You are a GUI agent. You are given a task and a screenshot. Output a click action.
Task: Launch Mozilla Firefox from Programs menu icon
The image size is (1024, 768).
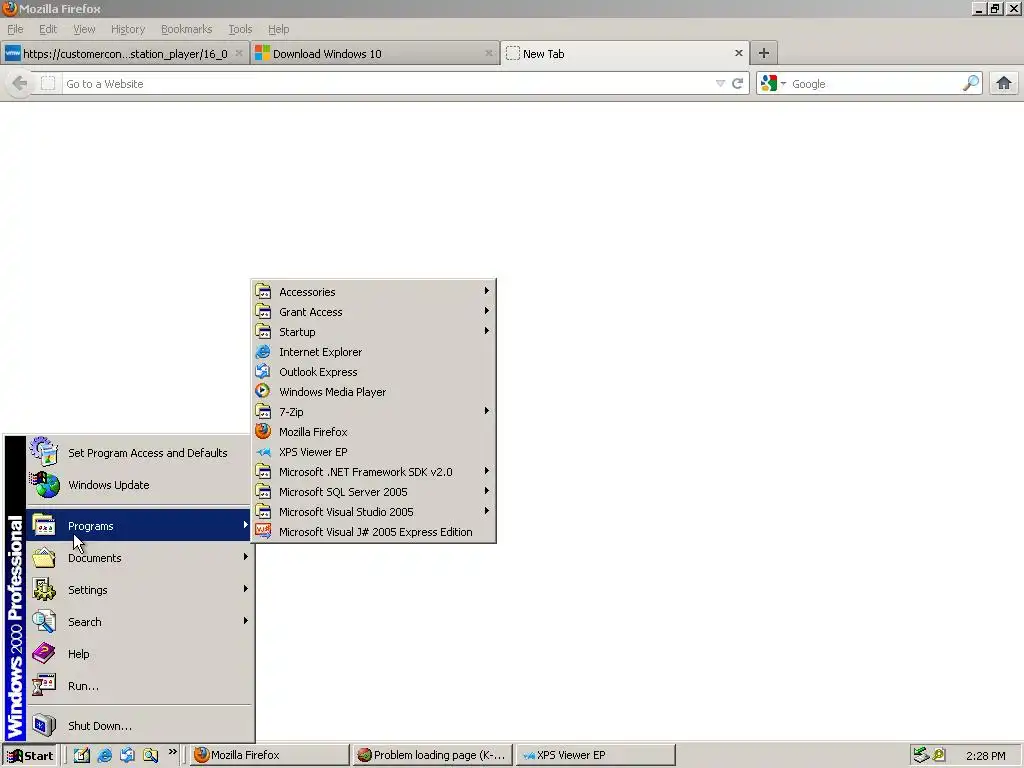pos(263,432)
